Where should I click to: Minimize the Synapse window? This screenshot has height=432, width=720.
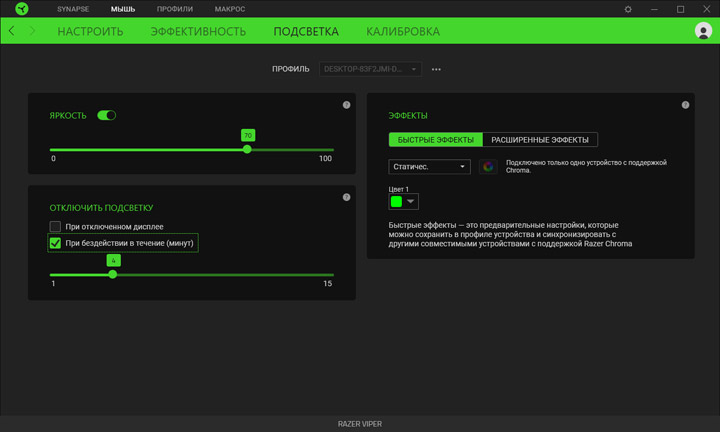[x=654, y=9]
